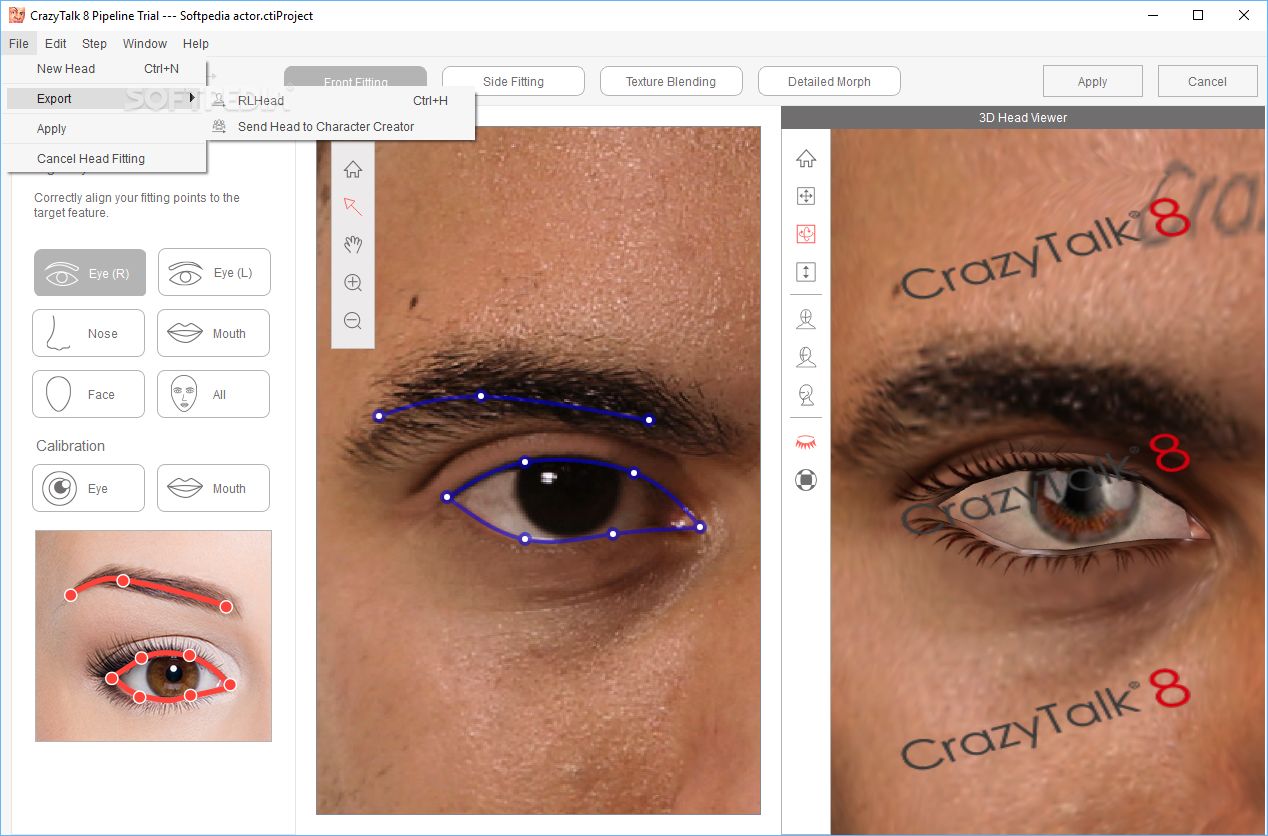Click the Home icon in the fitting toolbar

[353, 169]
